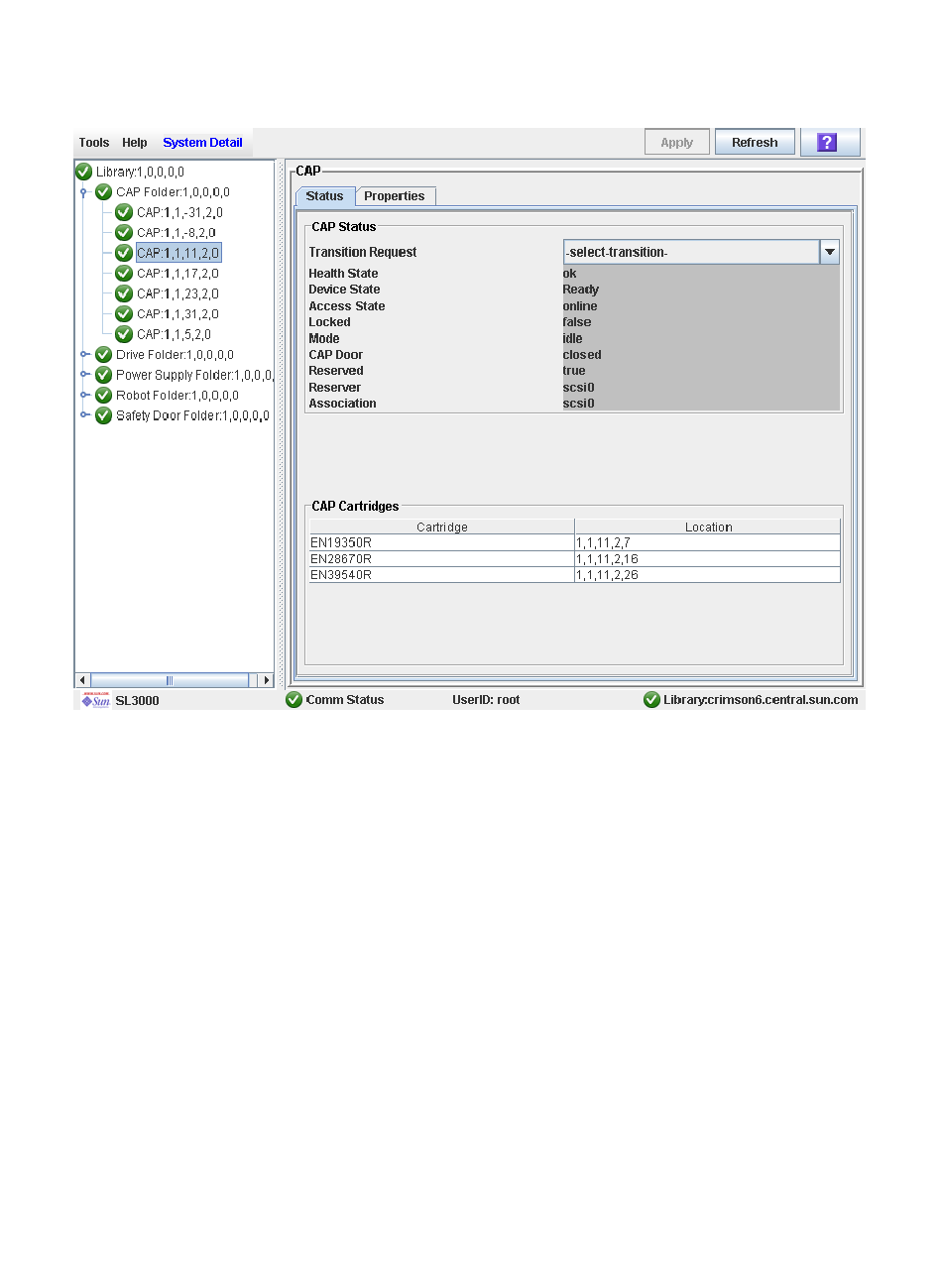
Task: Click the Sun logo in status bar
Action: 96,700
